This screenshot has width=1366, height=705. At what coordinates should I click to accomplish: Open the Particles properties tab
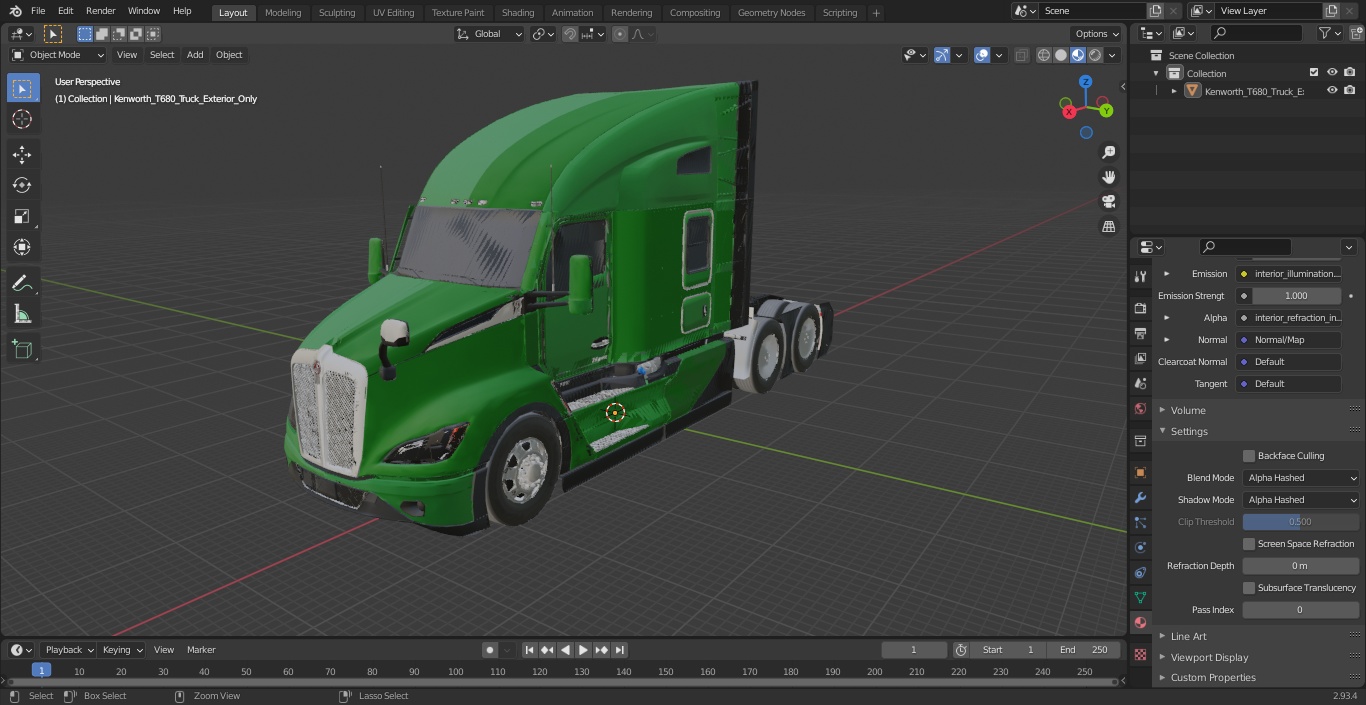(1140, 522)
